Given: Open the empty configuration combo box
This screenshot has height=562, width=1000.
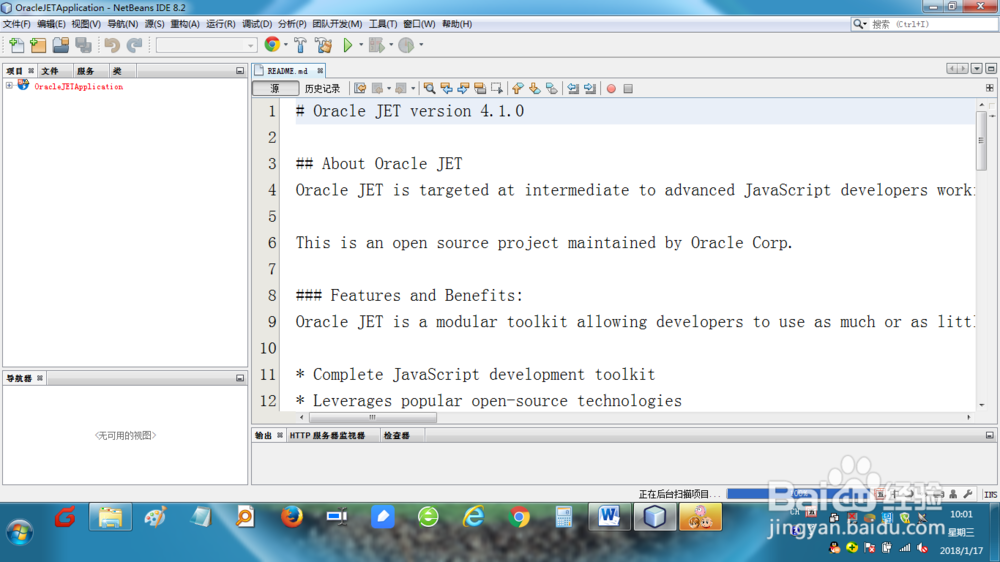Looking at the screenshot, I should (x=206, y=45).
